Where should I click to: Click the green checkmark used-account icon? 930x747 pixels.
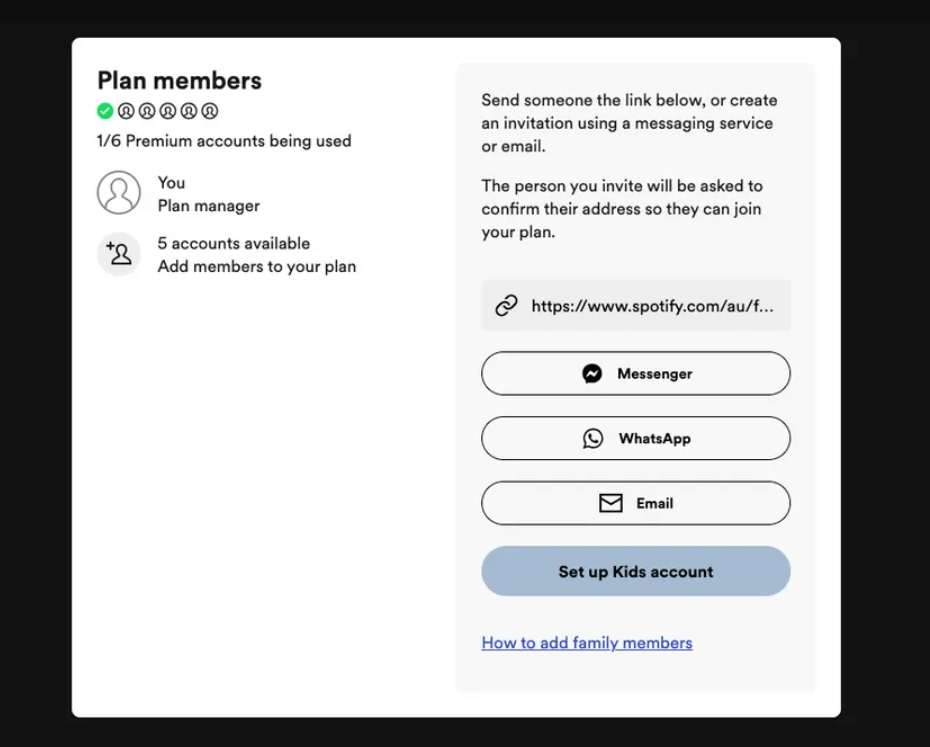(x=105, y=111)
